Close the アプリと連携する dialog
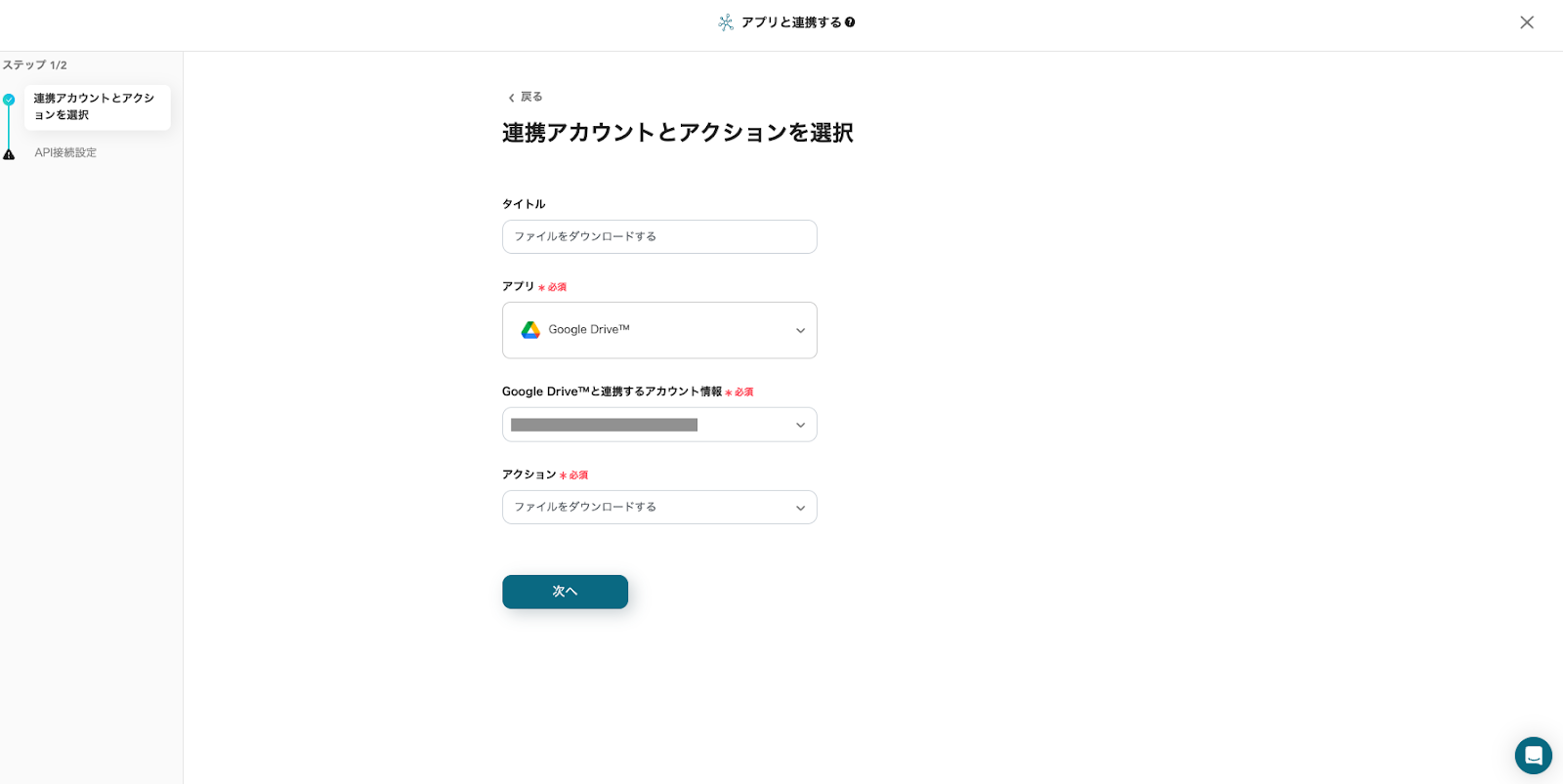The height and width of the screenshot is (784, 1563). click(1527, 22)
